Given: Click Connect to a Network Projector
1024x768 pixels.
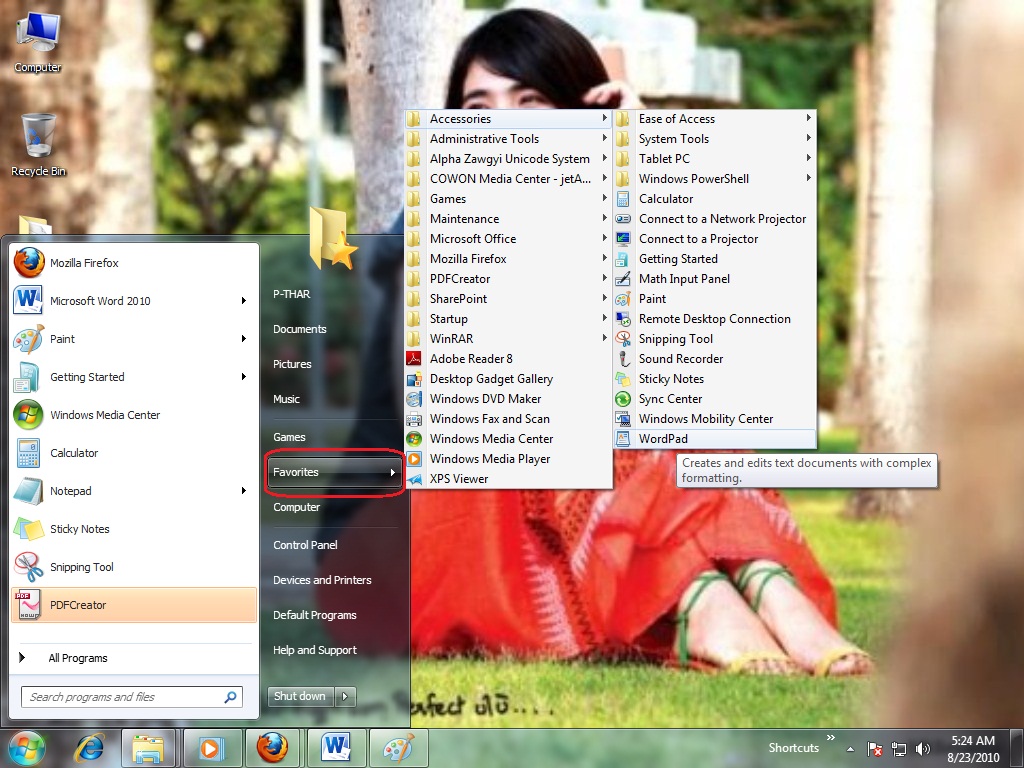Looking at the screenshot, I should pos(714,219).
